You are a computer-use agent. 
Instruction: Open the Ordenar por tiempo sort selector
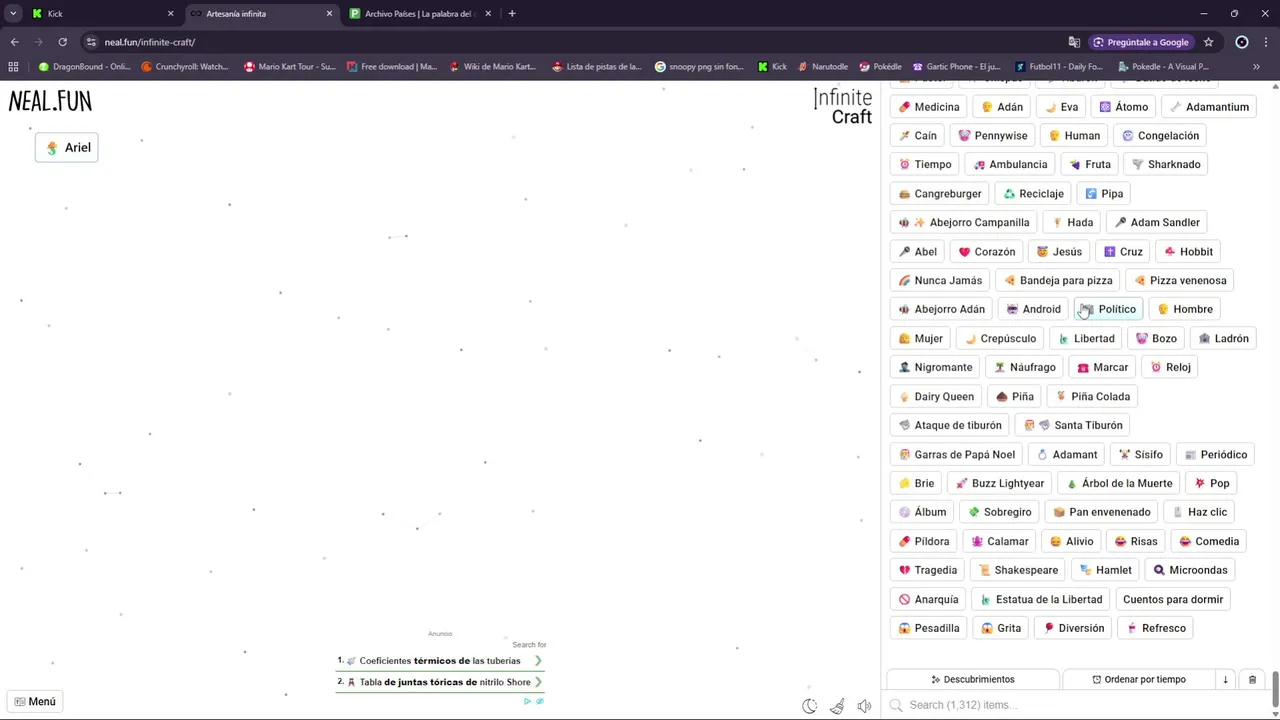pyautogui.click(x=1139, y=679)
